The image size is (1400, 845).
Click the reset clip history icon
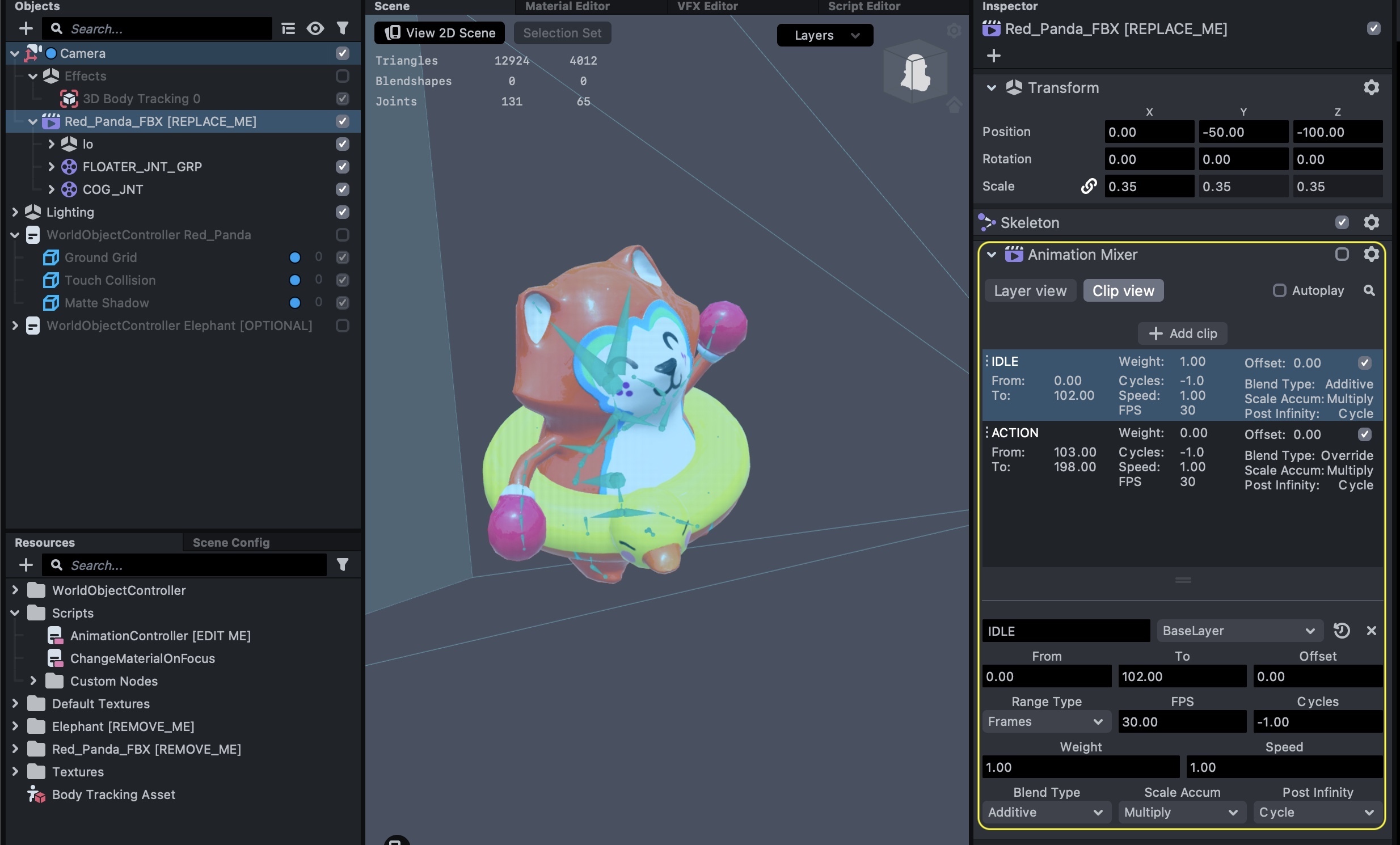1342,631
